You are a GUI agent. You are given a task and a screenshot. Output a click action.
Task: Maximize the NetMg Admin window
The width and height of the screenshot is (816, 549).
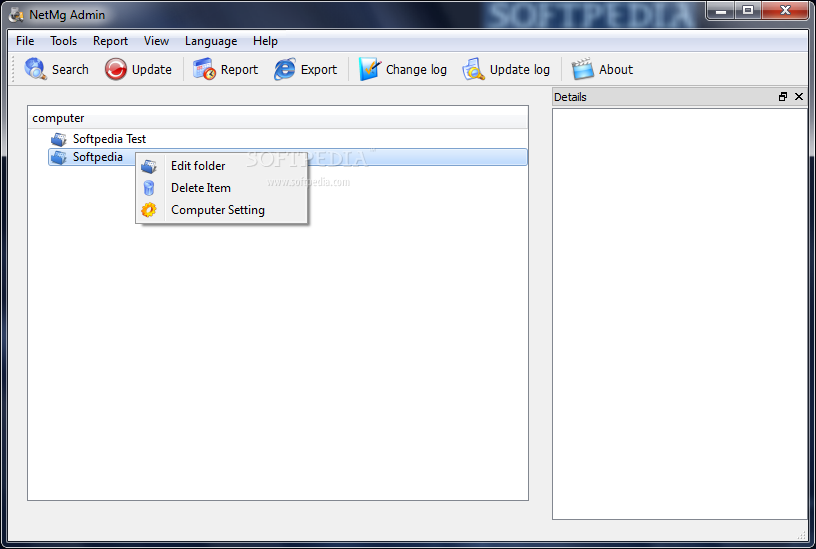(x=748, y=10)
